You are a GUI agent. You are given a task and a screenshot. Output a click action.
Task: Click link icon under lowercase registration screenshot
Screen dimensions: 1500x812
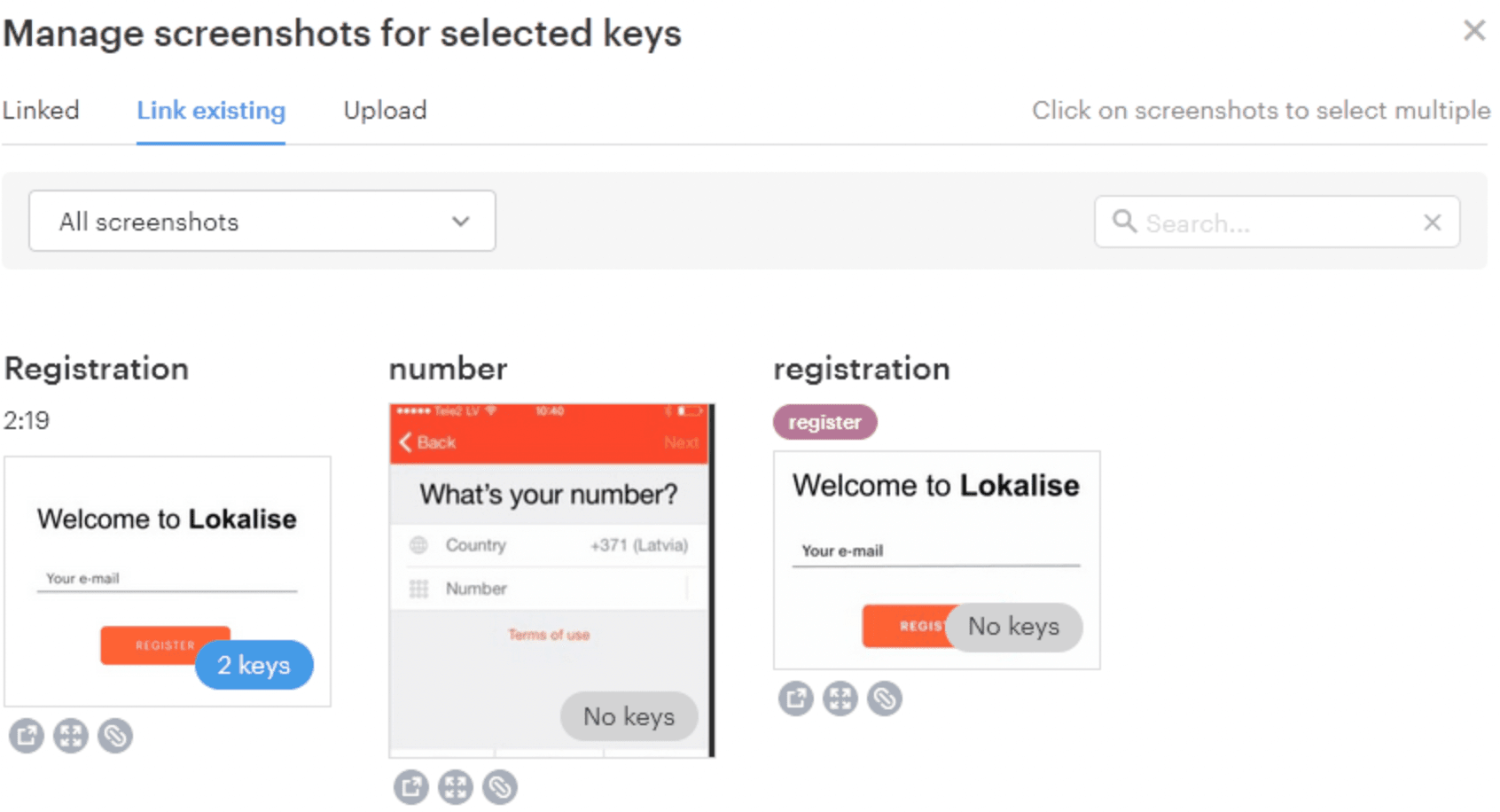[x=885, y=699]
